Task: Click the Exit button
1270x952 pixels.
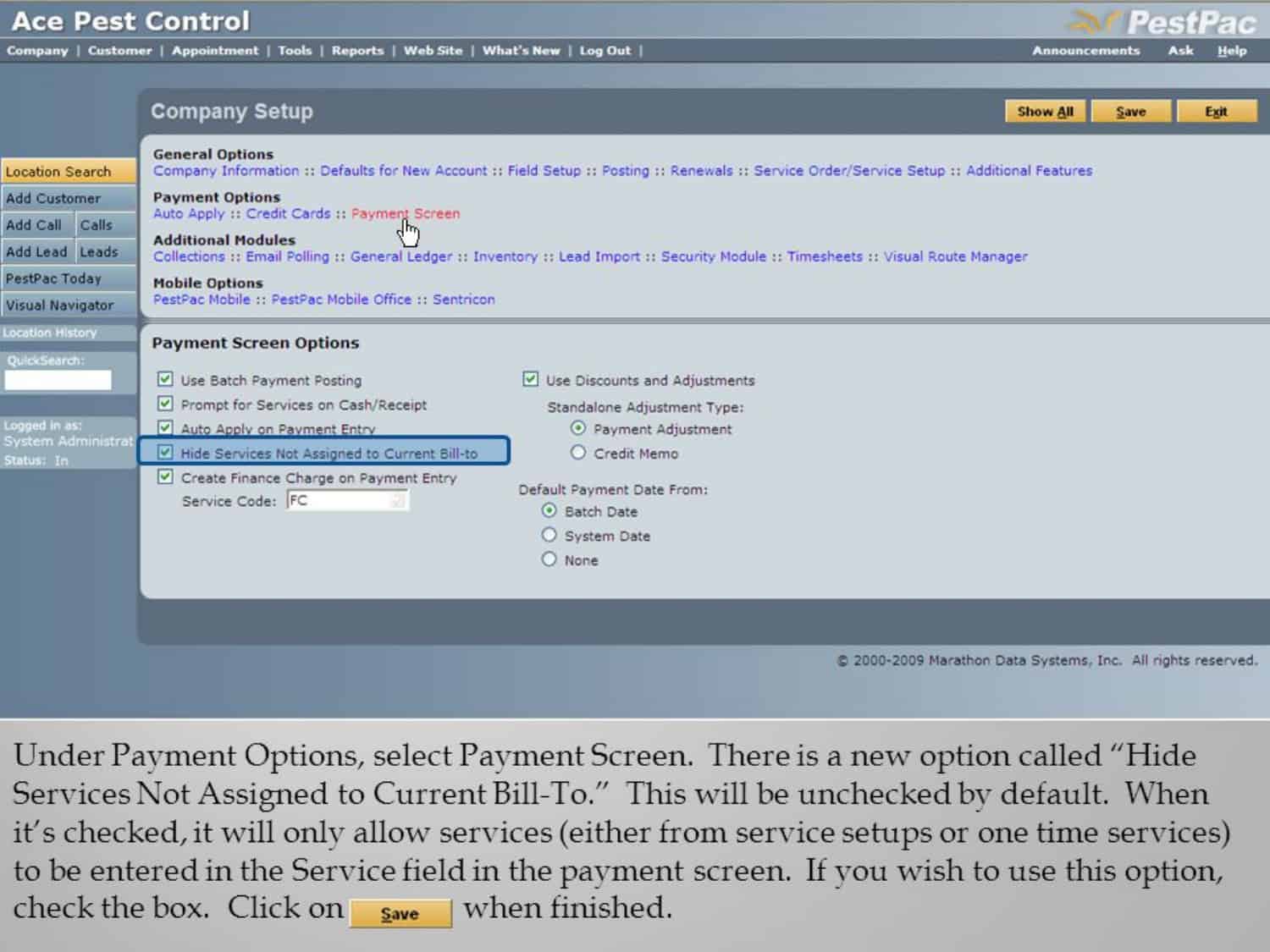Action: click(1216, 112)
